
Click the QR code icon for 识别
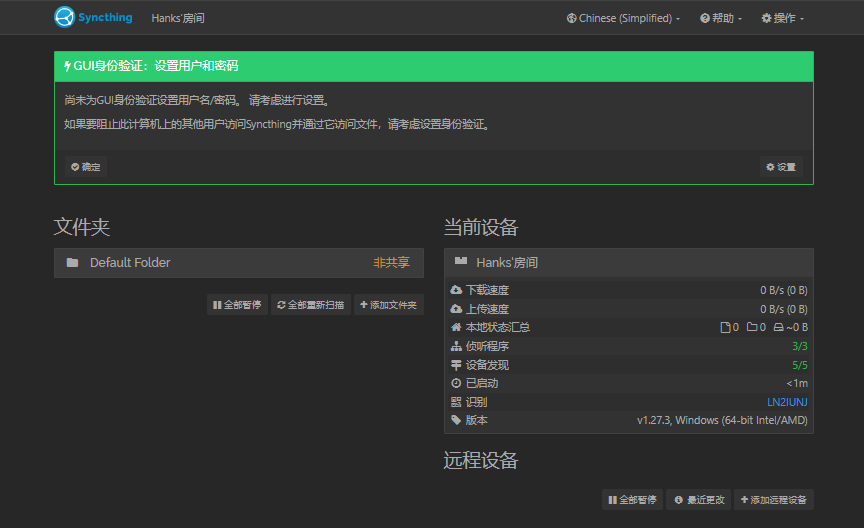[x=456, y=402]
